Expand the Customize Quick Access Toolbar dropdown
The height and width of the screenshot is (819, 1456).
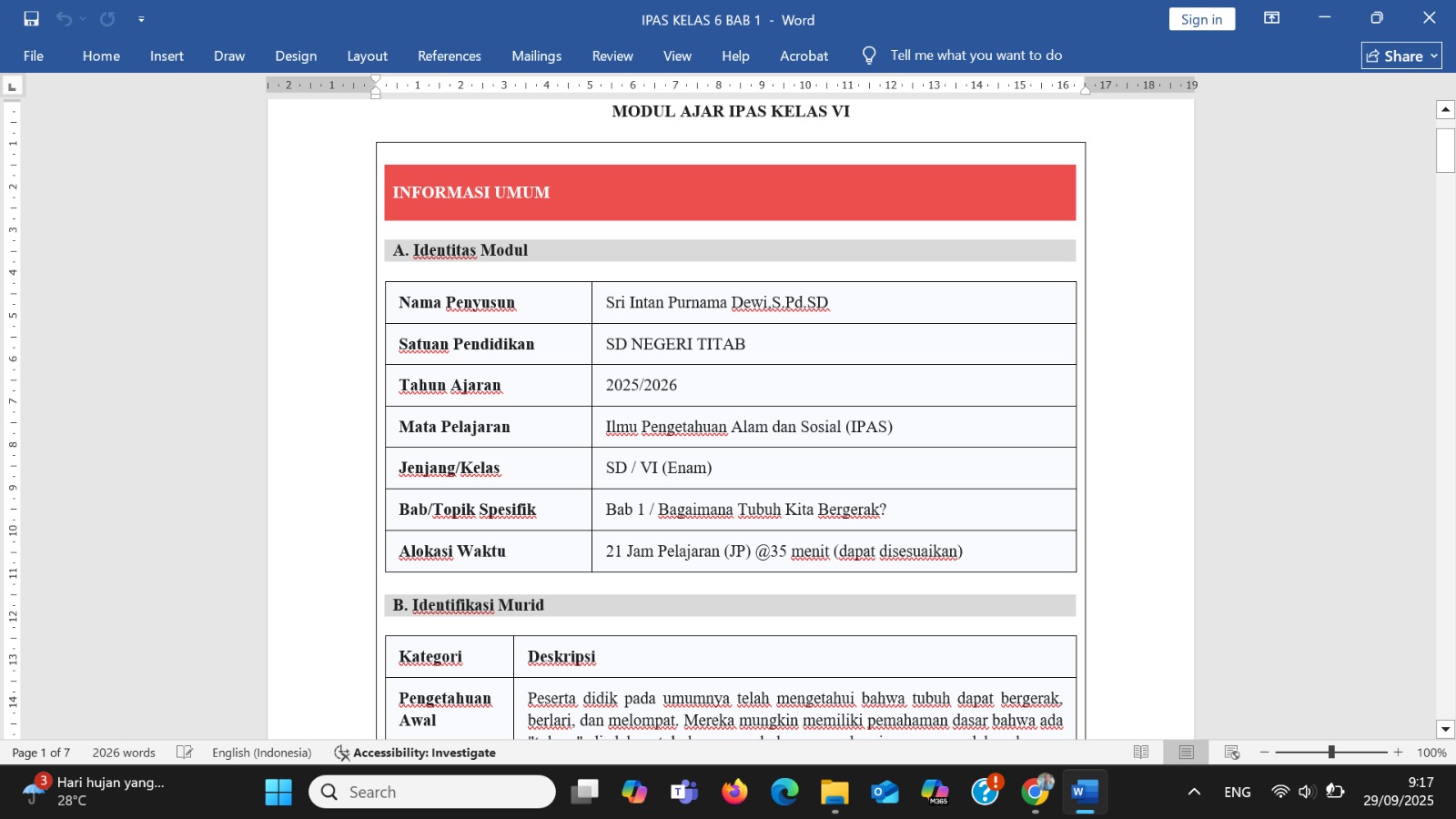(141, 19)
